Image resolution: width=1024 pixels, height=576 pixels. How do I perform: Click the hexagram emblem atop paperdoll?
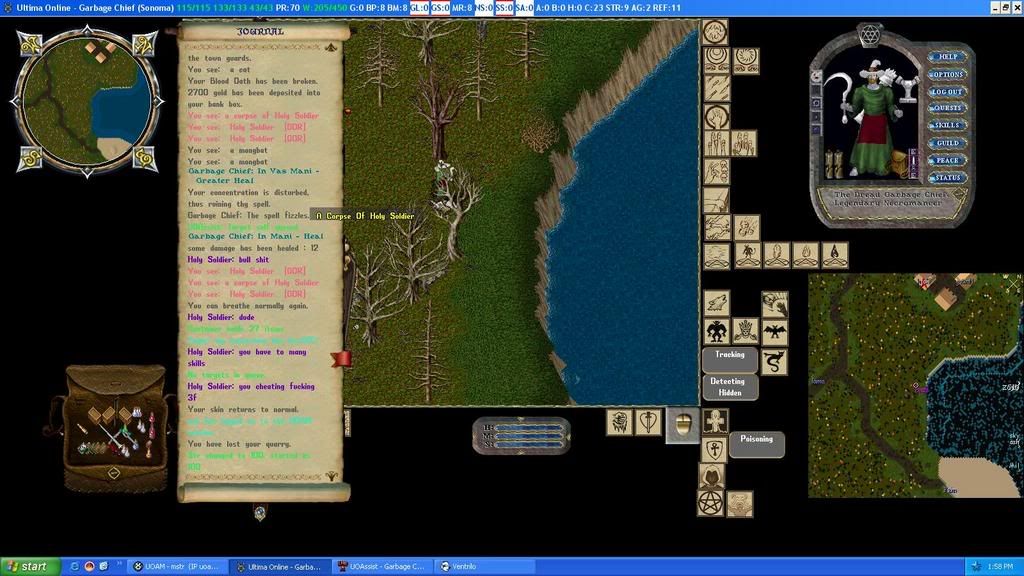869,35
